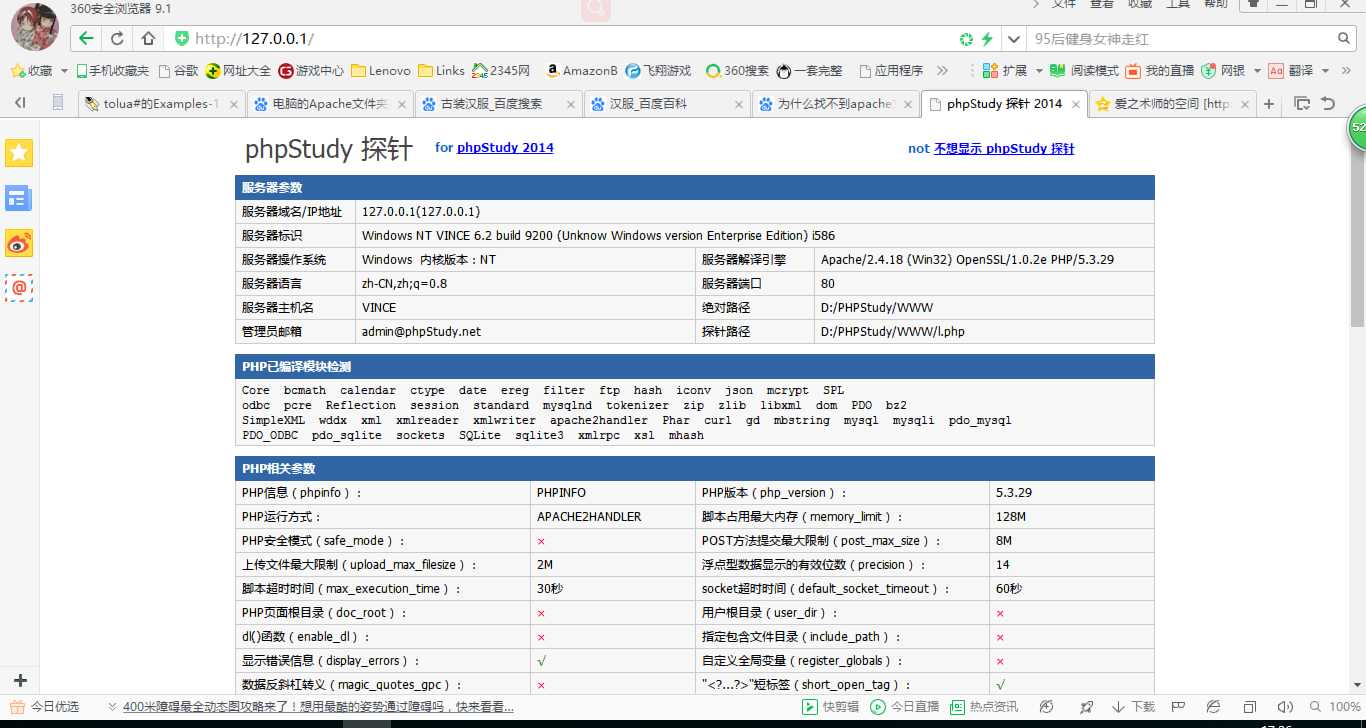The height and width of the screenshot is (728, 1366).
Task: Open the Lenovo bookmarks folder
Action: click(x=381, y=71)
